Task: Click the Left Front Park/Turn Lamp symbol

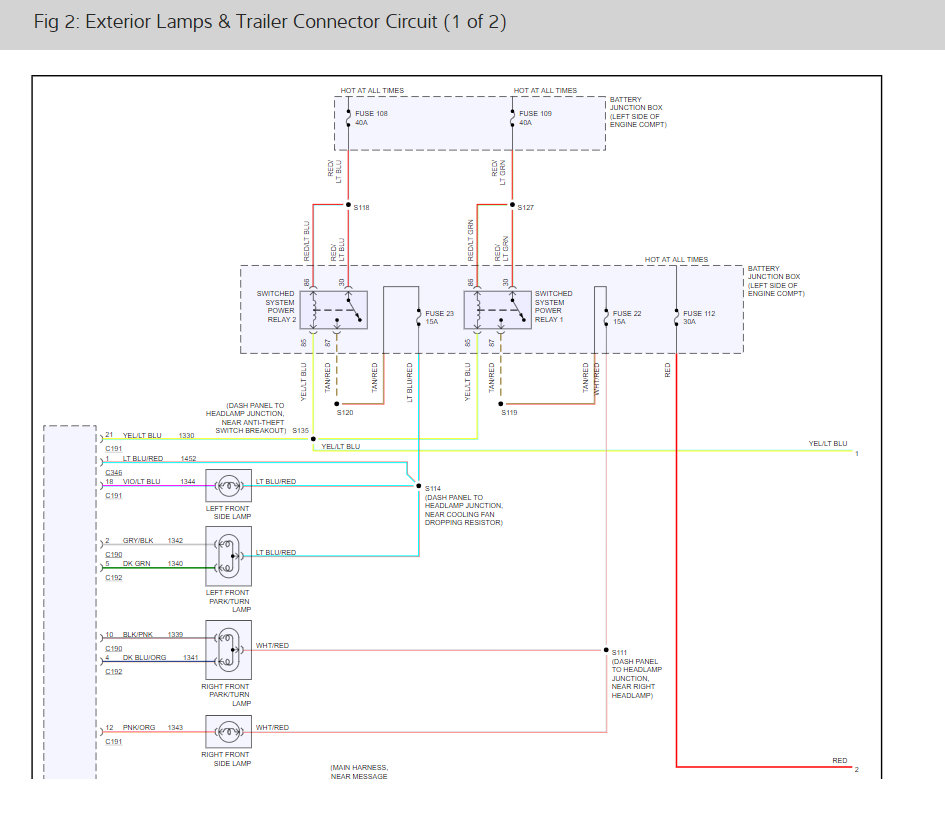Action: (228, 556)
